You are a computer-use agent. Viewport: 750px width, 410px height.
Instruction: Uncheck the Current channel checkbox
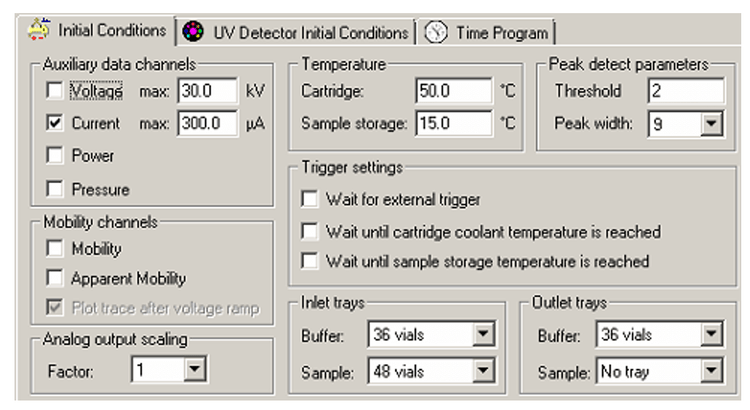point(55,123)
